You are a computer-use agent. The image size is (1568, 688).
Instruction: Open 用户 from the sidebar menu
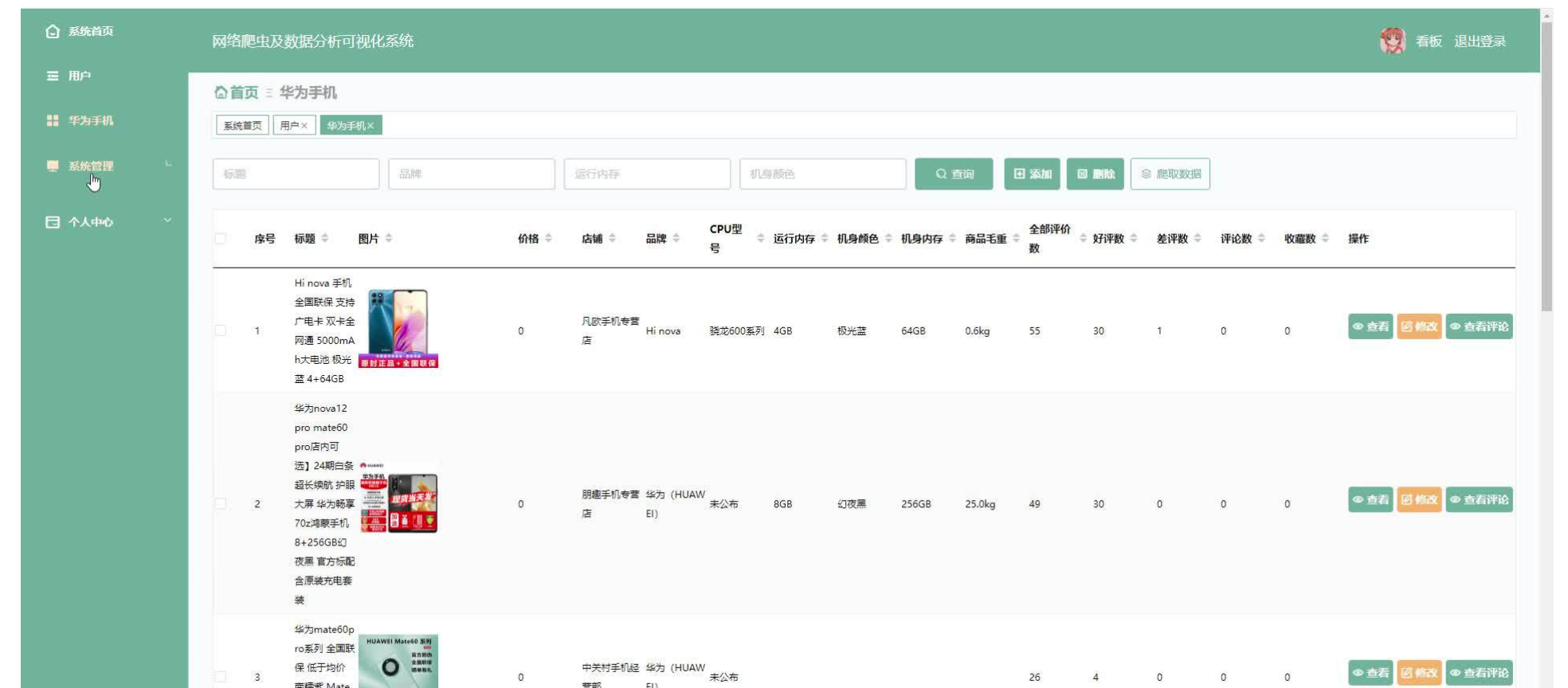[x=80, y=76]
